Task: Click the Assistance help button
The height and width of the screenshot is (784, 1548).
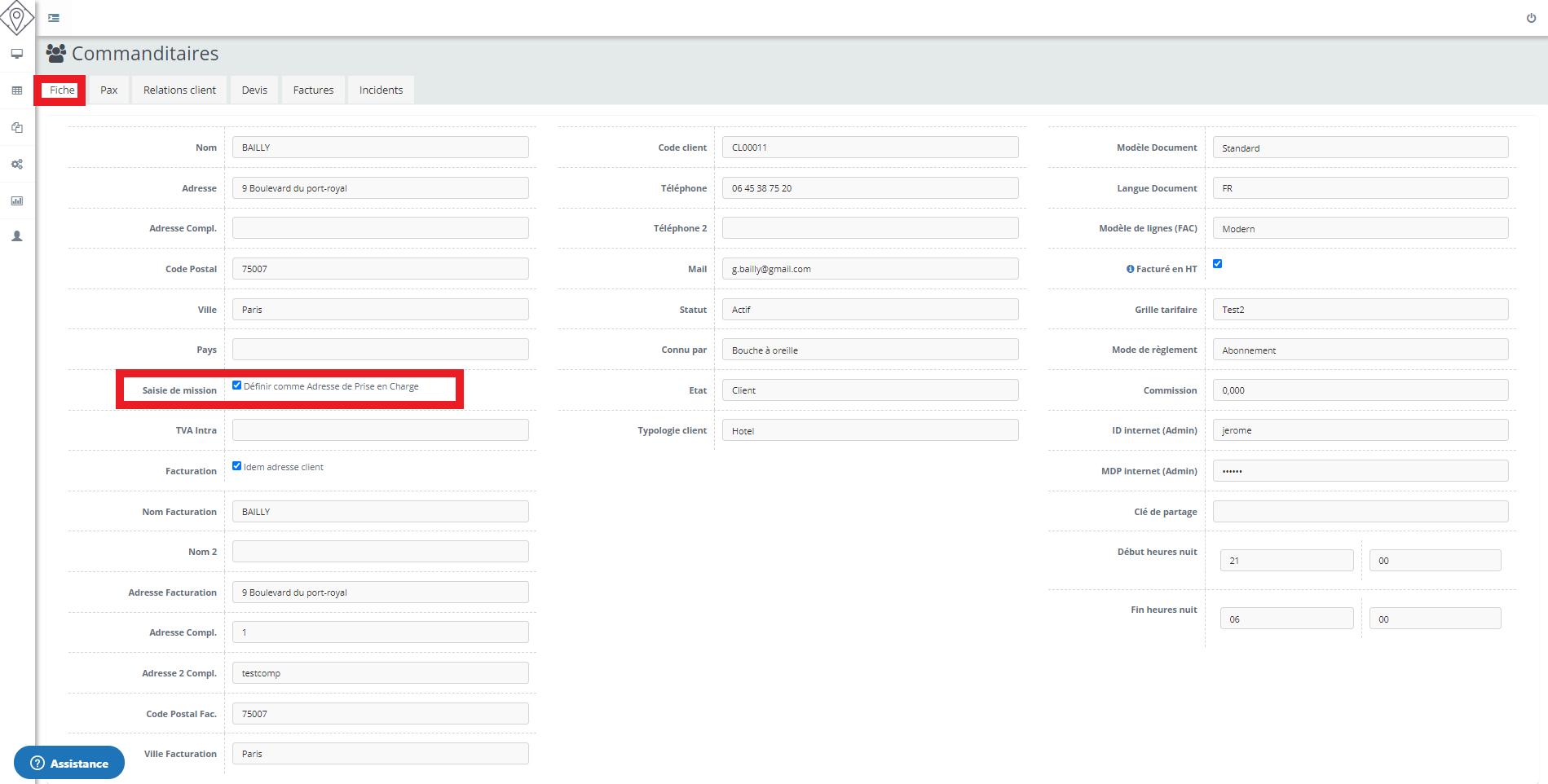Action: [69, 763]
